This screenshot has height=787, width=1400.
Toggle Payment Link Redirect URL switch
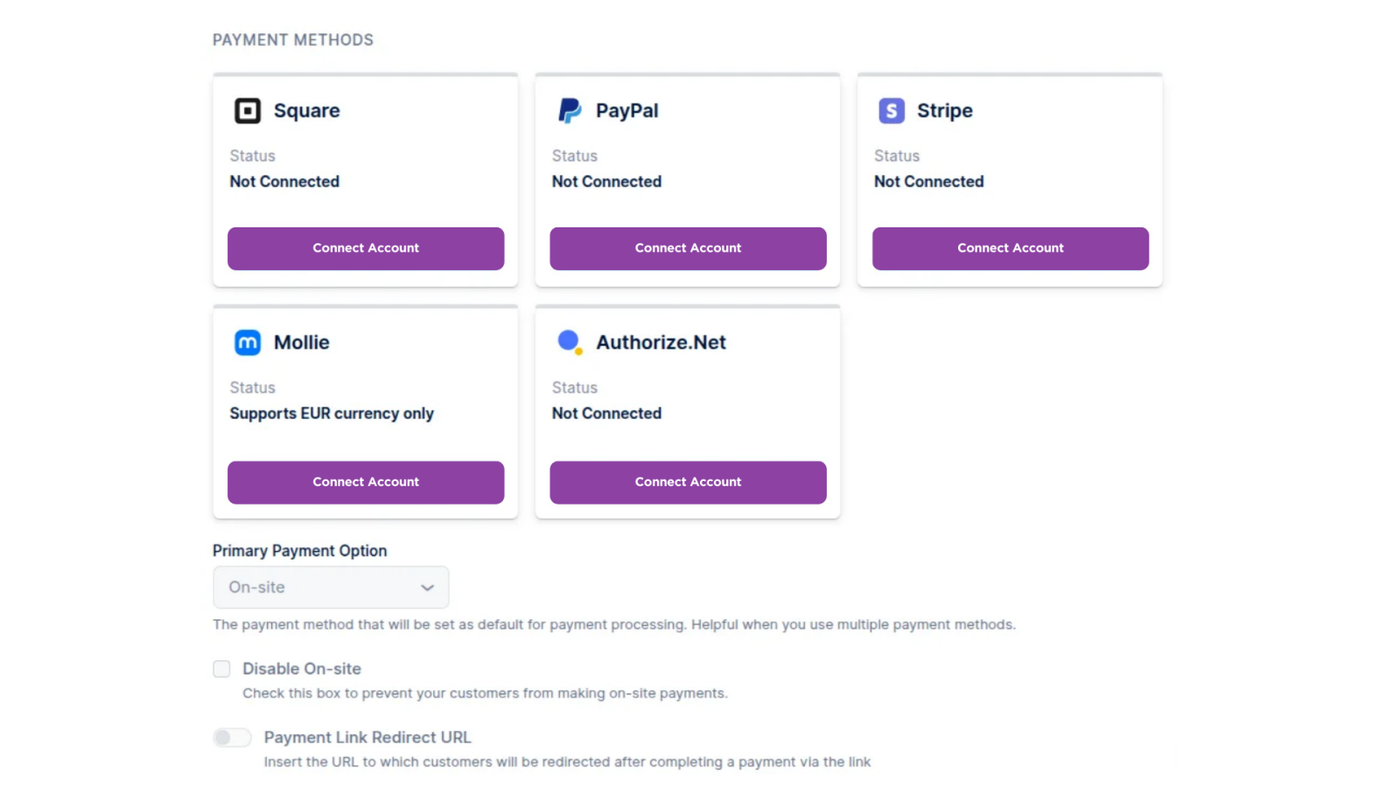point(232,738)
